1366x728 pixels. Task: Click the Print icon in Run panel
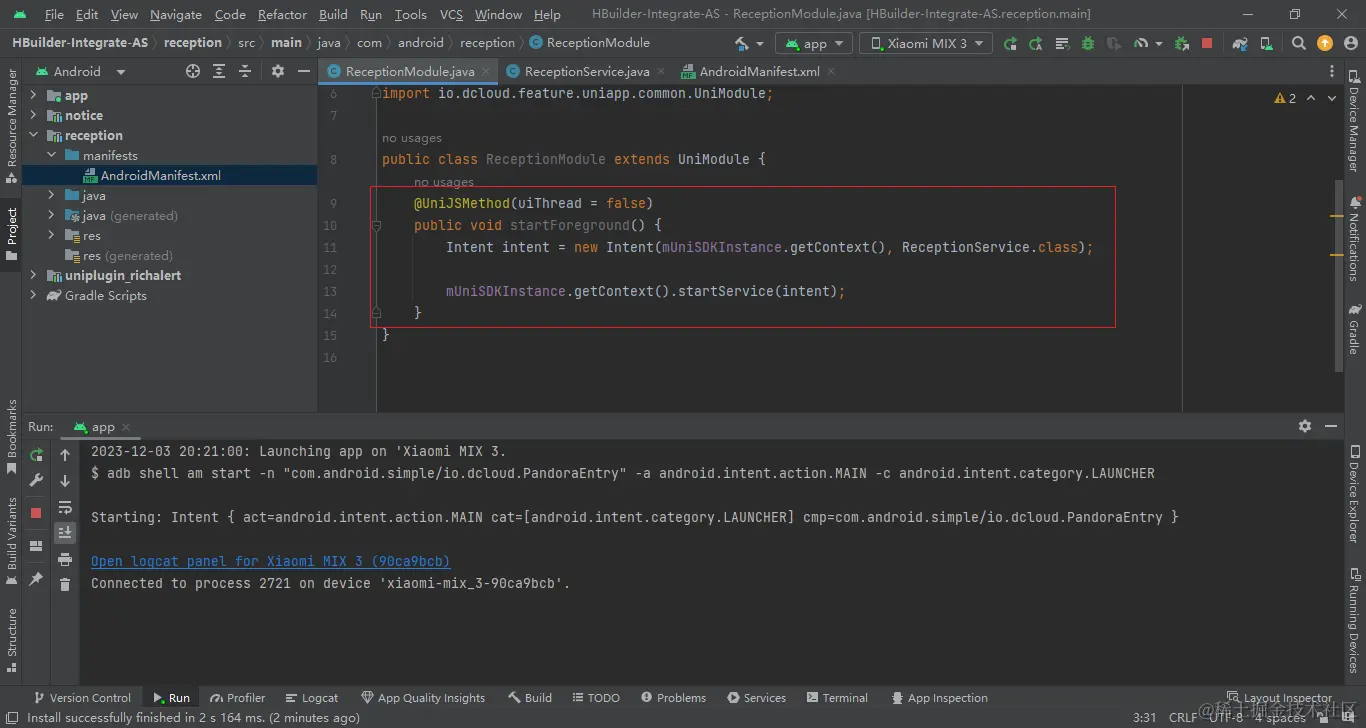(65, 559)
